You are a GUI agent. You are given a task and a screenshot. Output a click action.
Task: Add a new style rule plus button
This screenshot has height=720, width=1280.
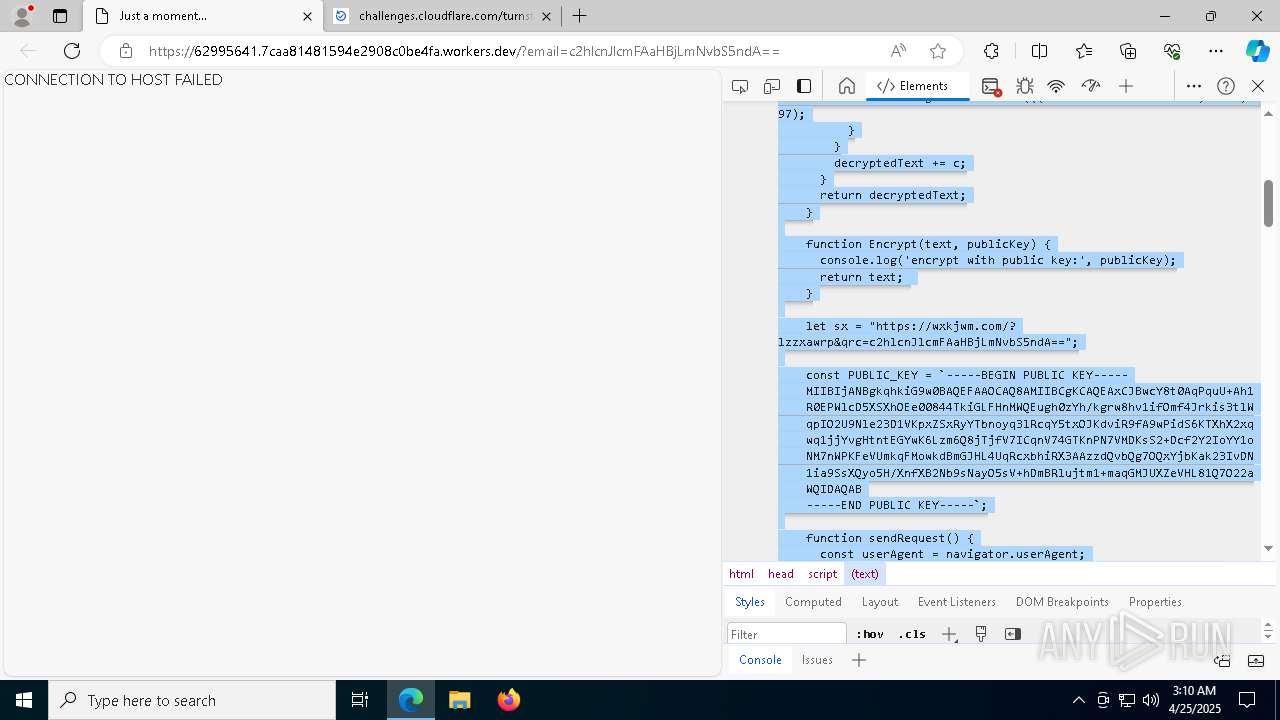[949, 634]
